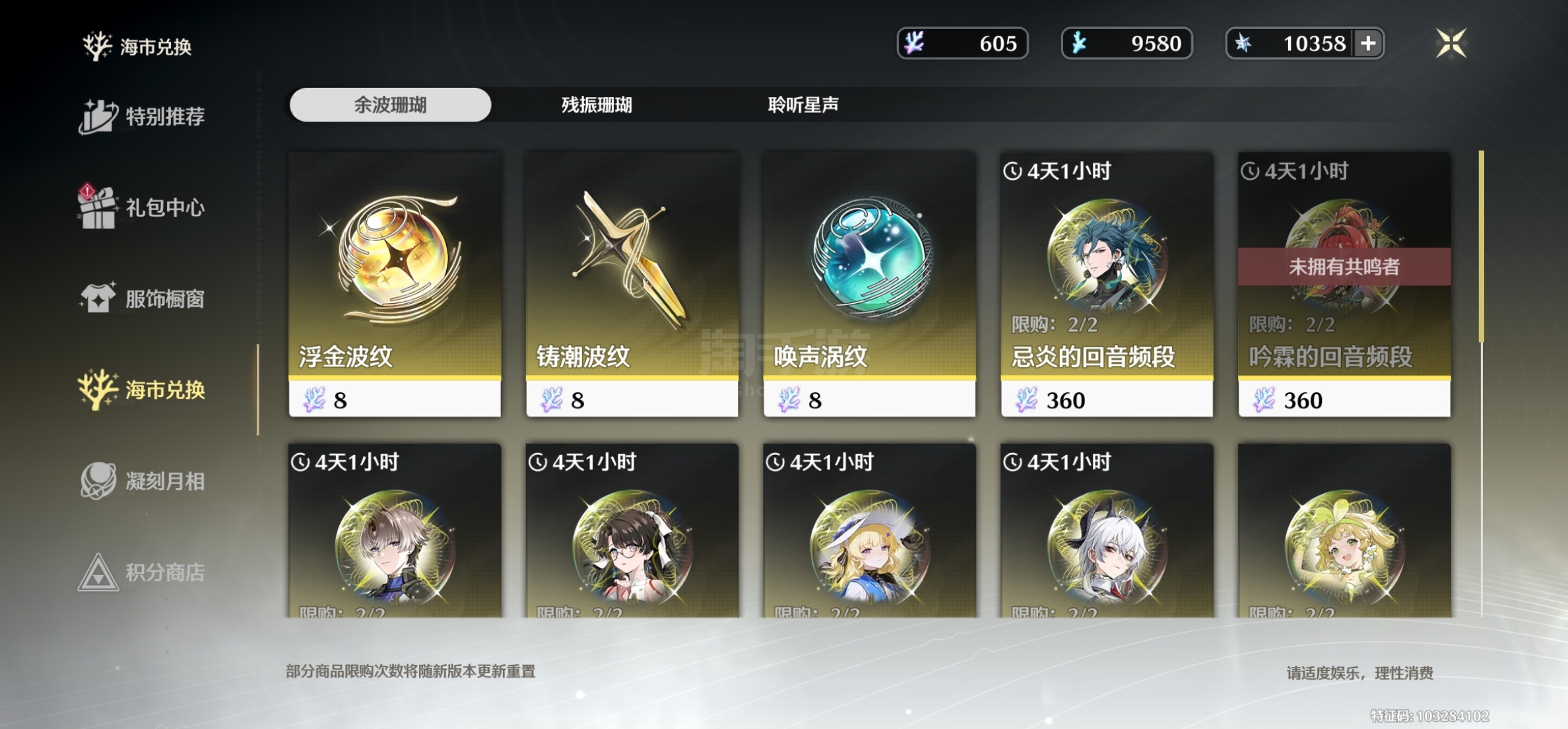This screenshot has width=1568, height=729.
Task: Click the plus icon to add 星声
Action: point(1368,44)
